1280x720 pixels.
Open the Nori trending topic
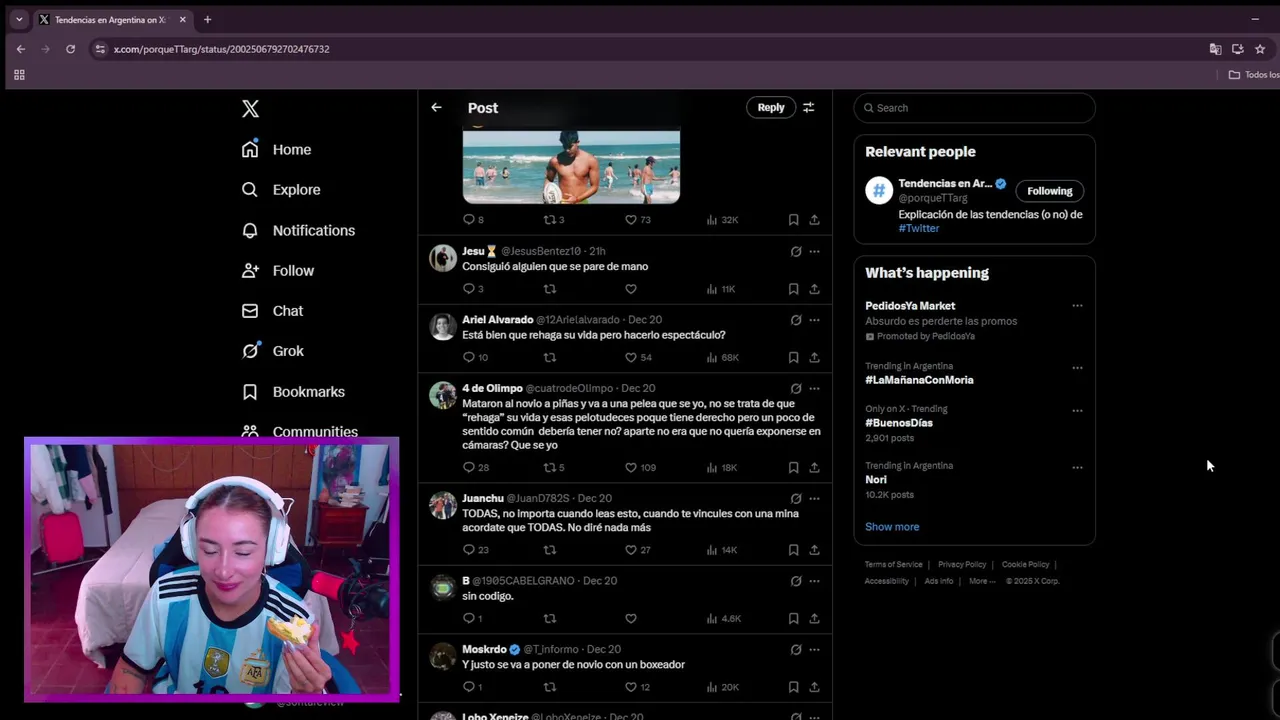[x=876, y=480]
